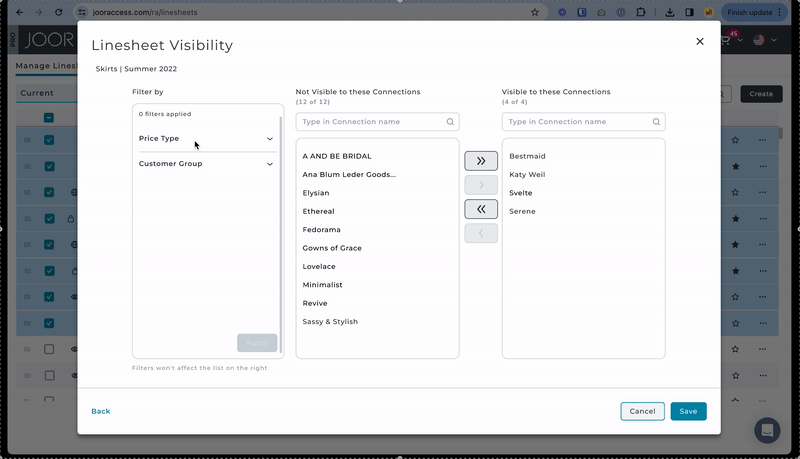Image resolution: width=800 pixels, height=459 pixels.
Task: Select A AND BE BRIDAL connection
Action: coord(337,156)
